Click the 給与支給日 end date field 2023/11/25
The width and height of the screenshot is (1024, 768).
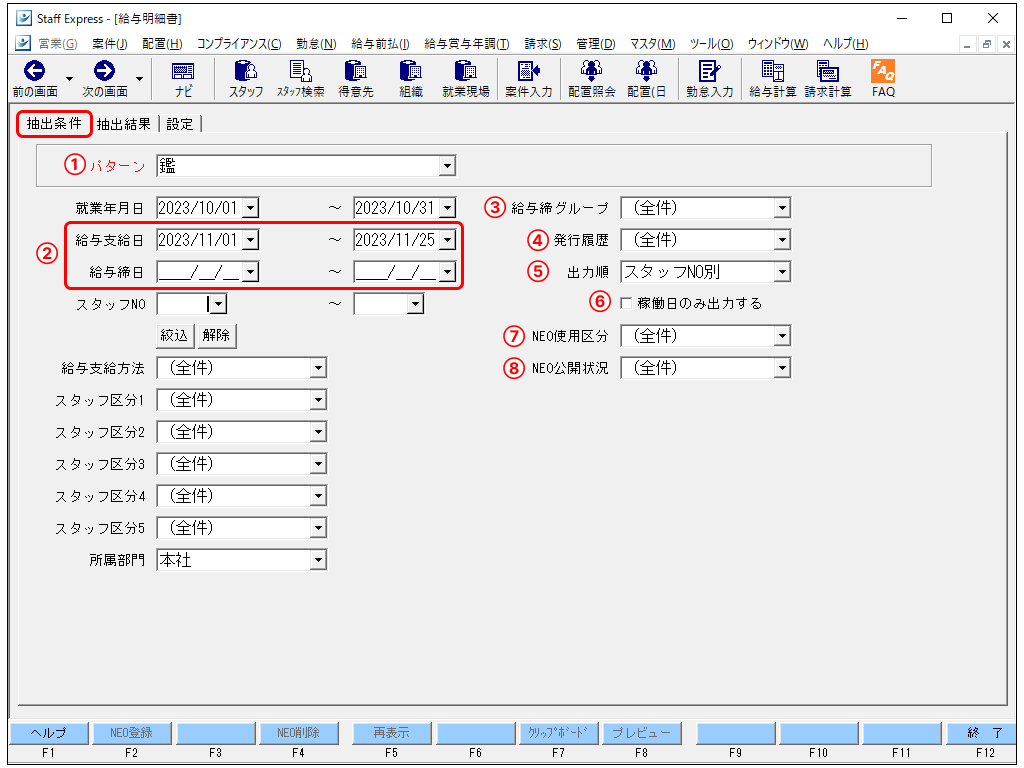pyautogui.click(x=396, y=240)
